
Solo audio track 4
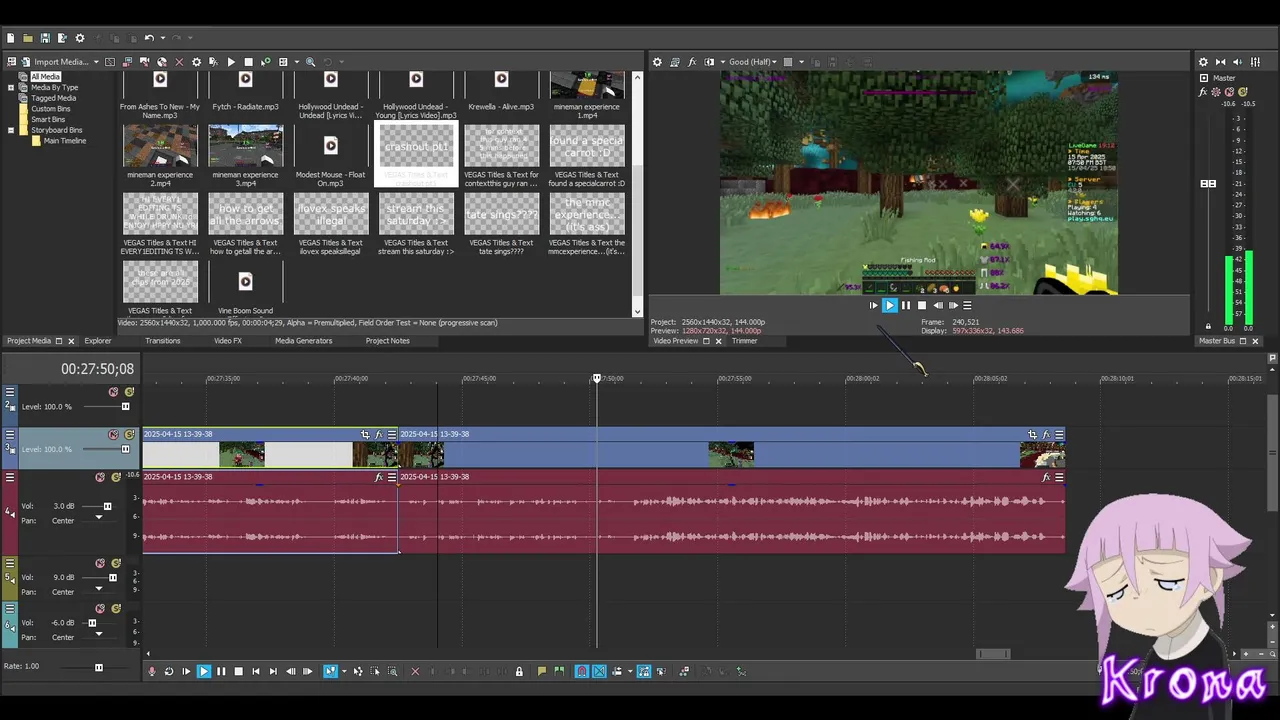[116, 477]
